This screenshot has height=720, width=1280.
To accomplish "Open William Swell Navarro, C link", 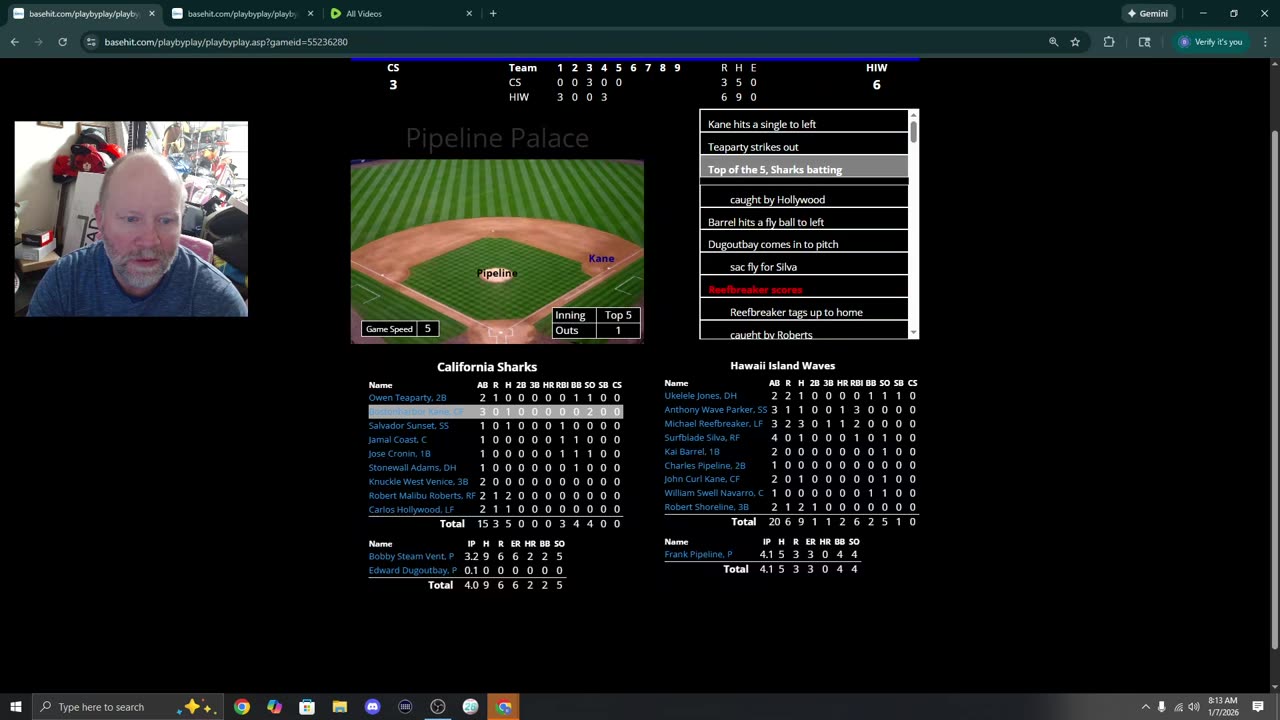I will click(x=714, y=494).
